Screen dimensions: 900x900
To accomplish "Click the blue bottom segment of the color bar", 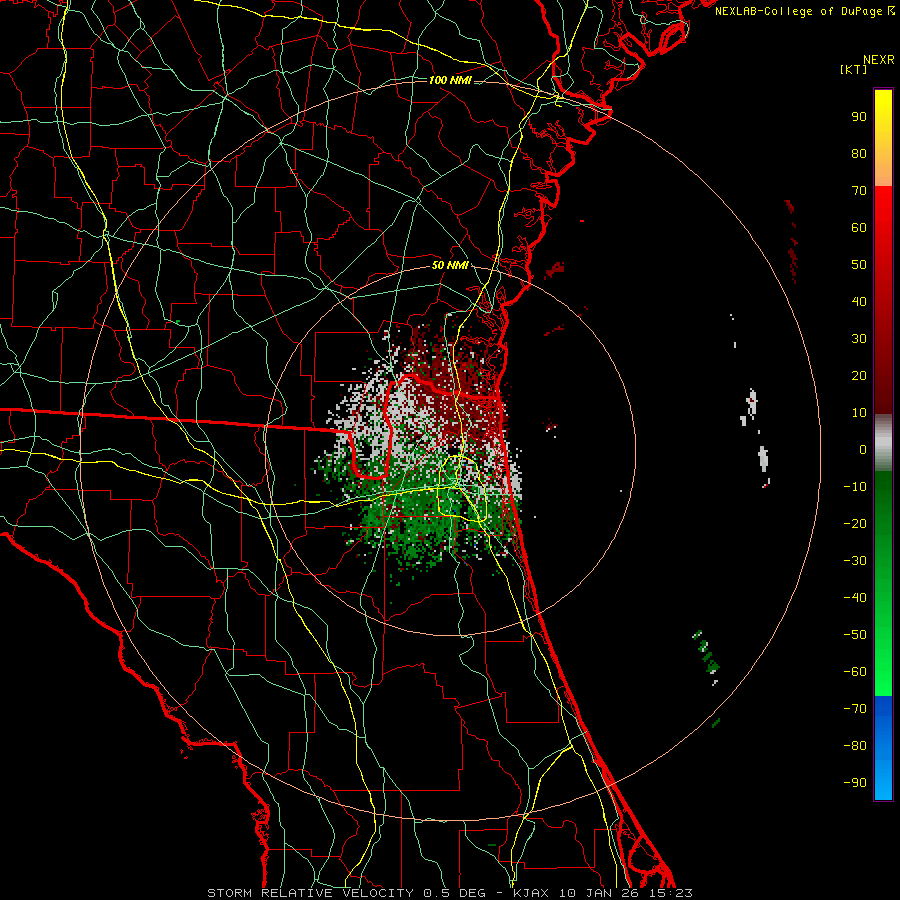I will coord(883,748).
